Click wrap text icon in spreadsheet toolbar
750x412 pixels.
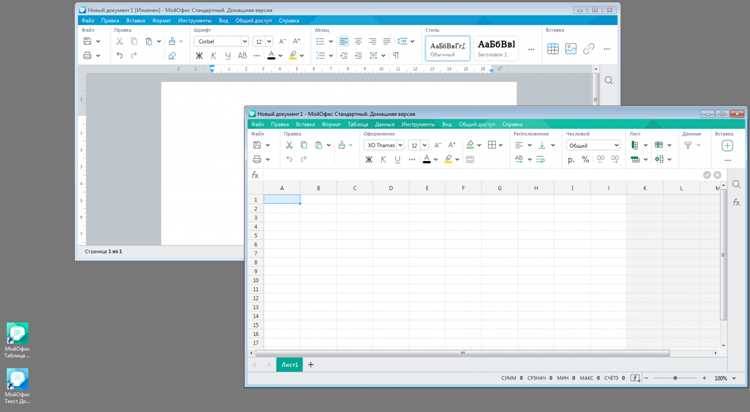[540, 159]
